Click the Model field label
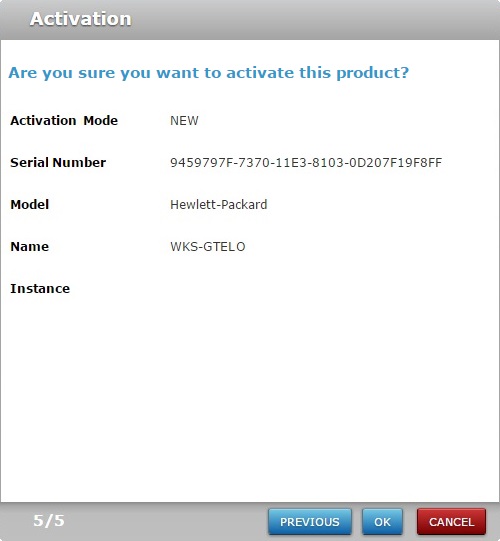The image size is (500, 541). pos(30,205)
